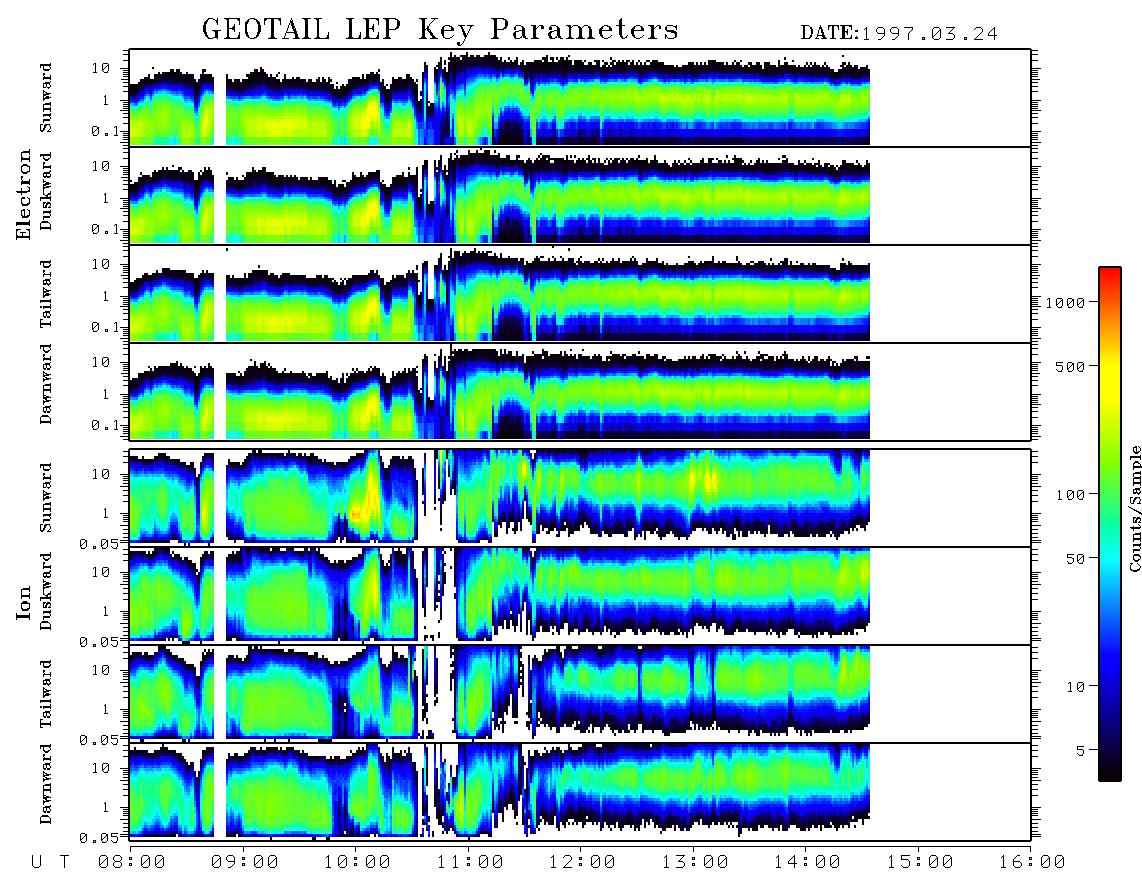The image size is (1142, 880).
Task: Click the vertical 'Ion' group label
Action: click(x=24, y=602)
